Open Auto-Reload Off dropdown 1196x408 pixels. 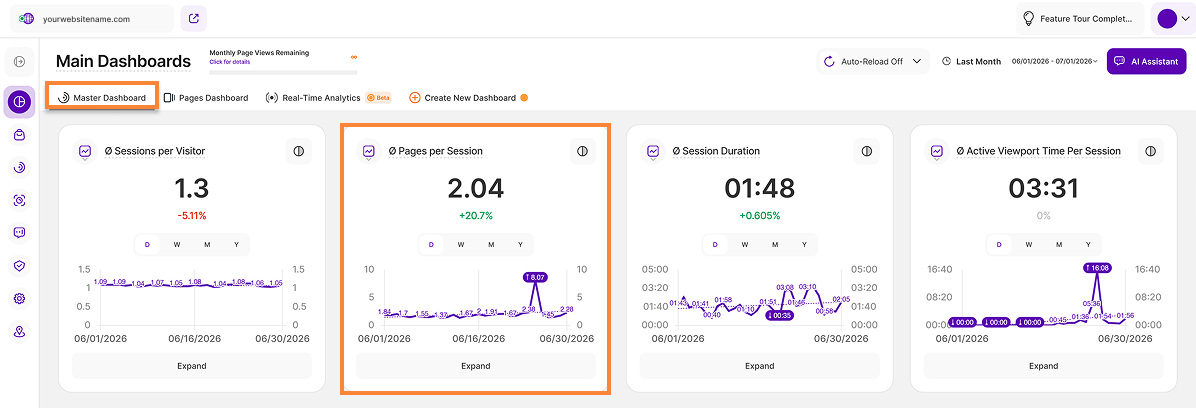pyautogui.click(x=873, y=61)
